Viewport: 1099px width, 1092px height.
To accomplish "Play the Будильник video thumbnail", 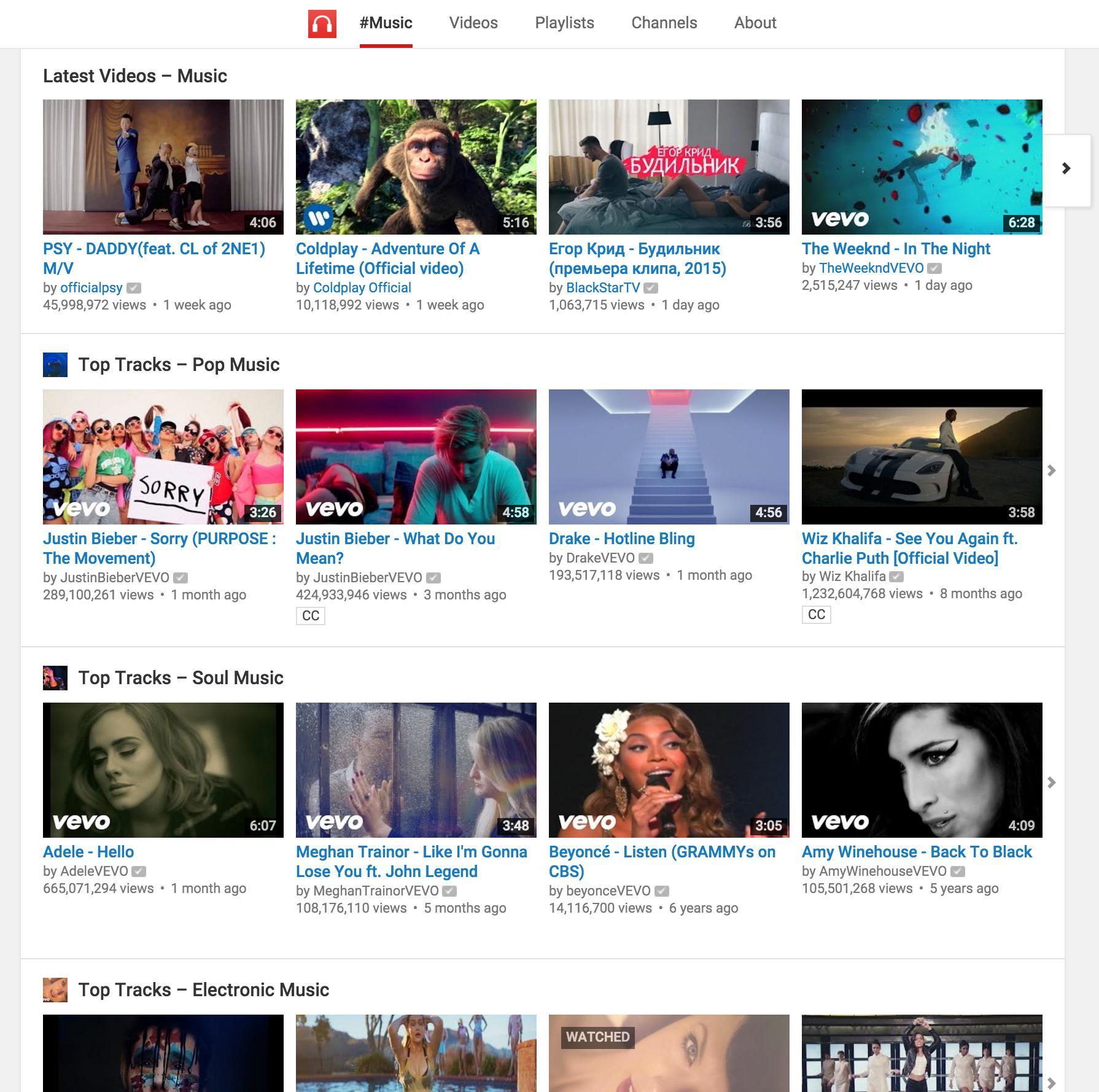I will (x=669, y=167).
